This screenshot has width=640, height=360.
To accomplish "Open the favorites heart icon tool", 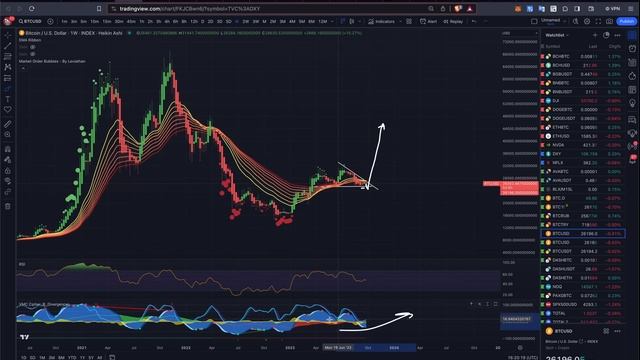I will 7,109.
